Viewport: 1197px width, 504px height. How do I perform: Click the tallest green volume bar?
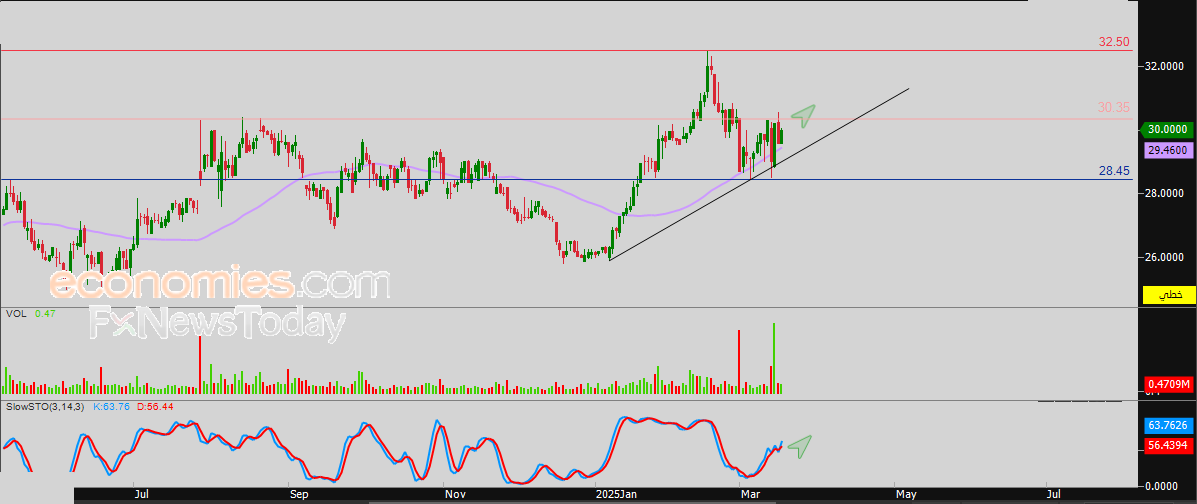[x=774, y=358]
